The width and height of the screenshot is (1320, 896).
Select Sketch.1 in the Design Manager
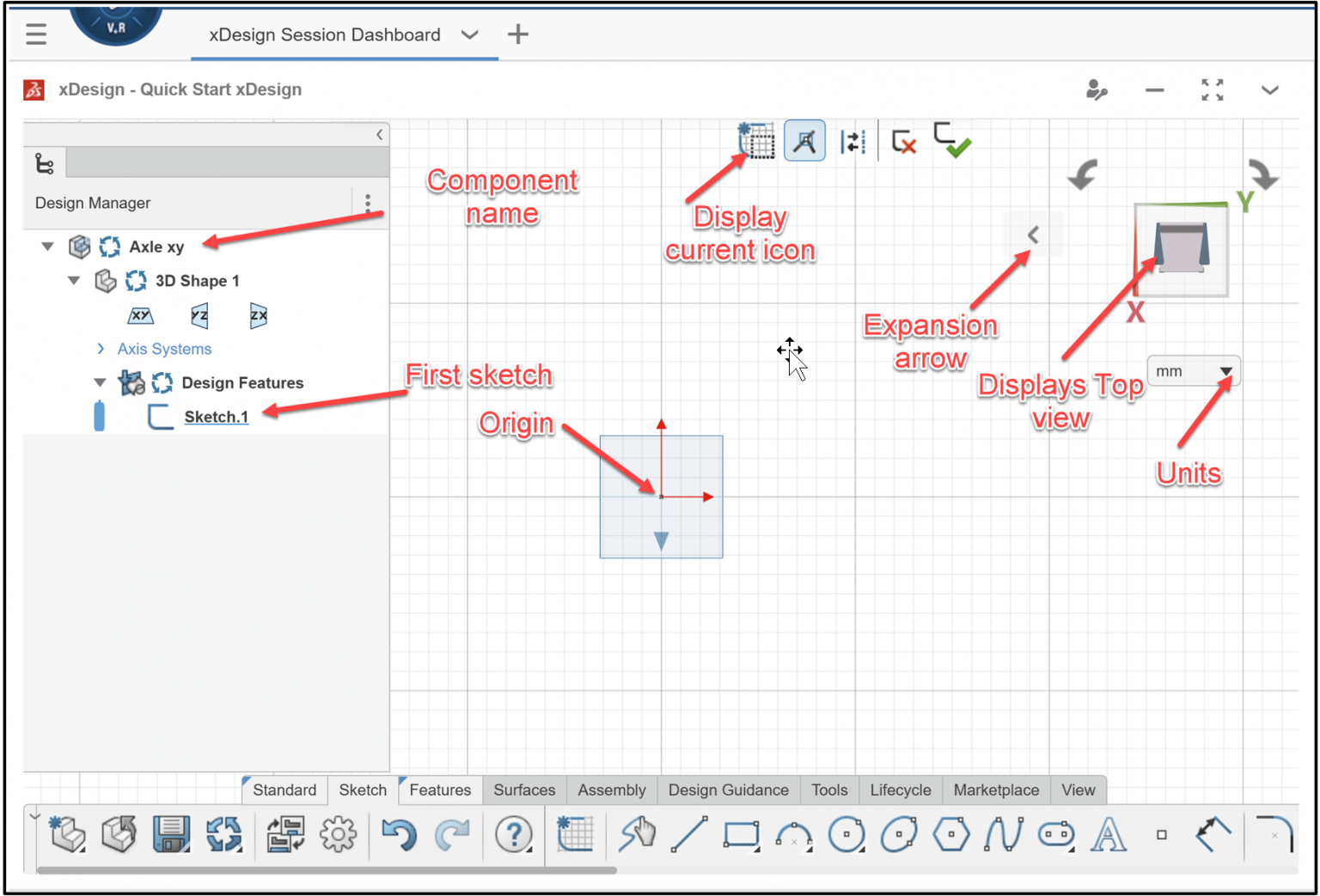click(x=216, y=417)
